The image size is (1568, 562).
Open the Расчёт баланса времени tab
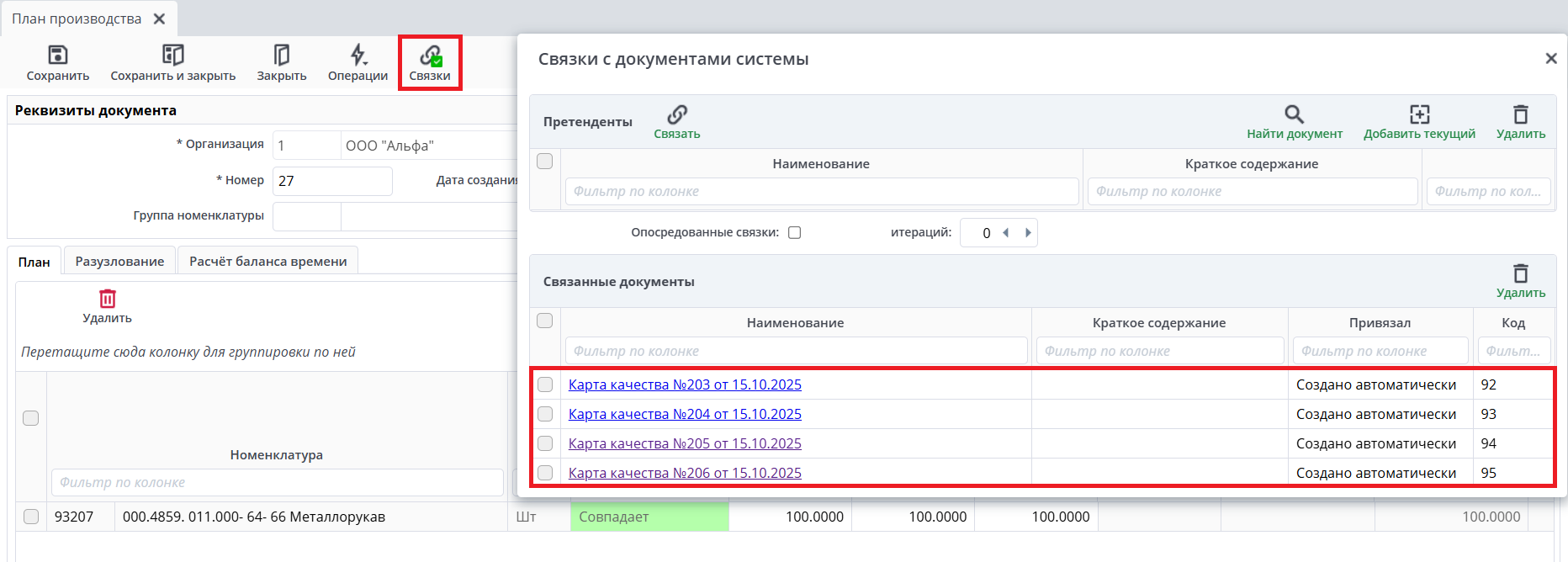(268, 262)
